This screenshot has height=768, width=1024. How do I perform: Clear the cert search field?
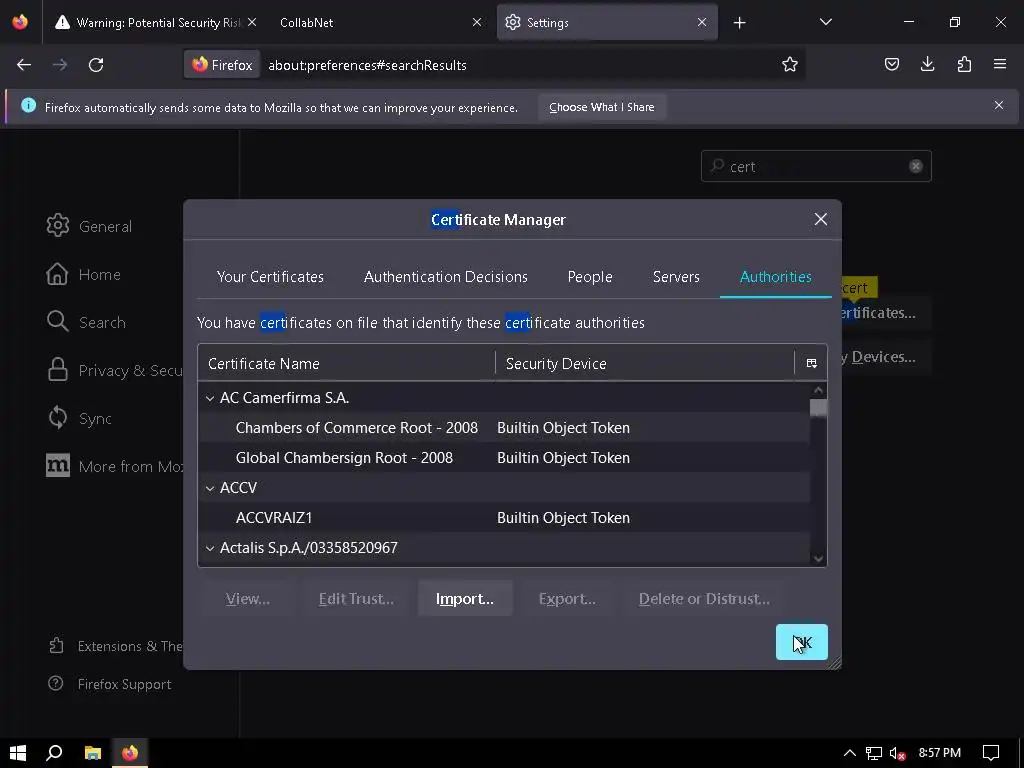916,166
